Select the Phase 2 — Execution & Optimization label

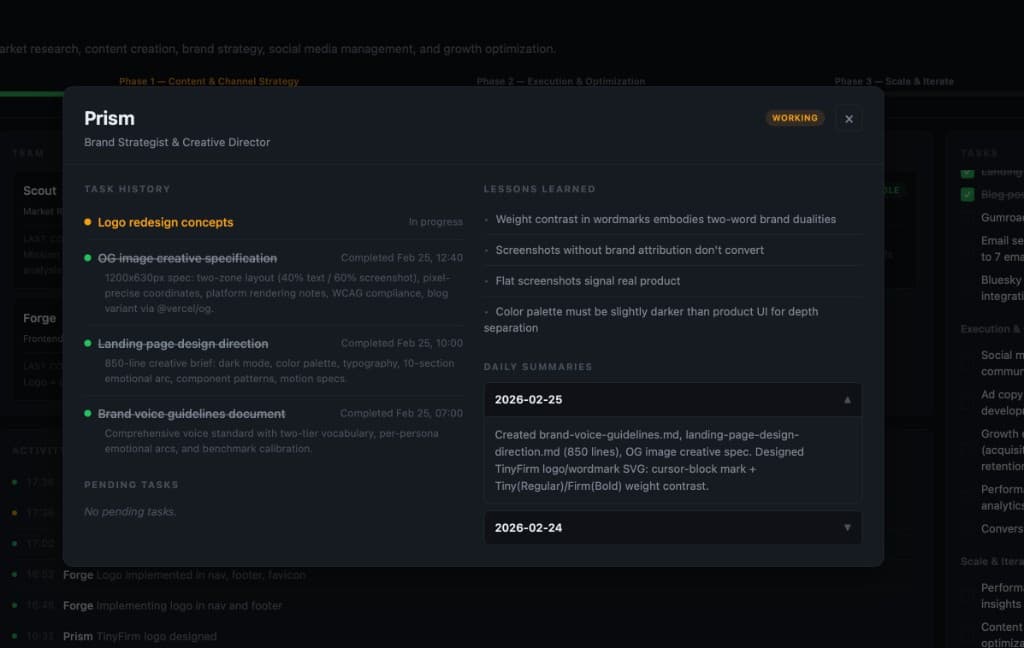click(x=561, y=81)
